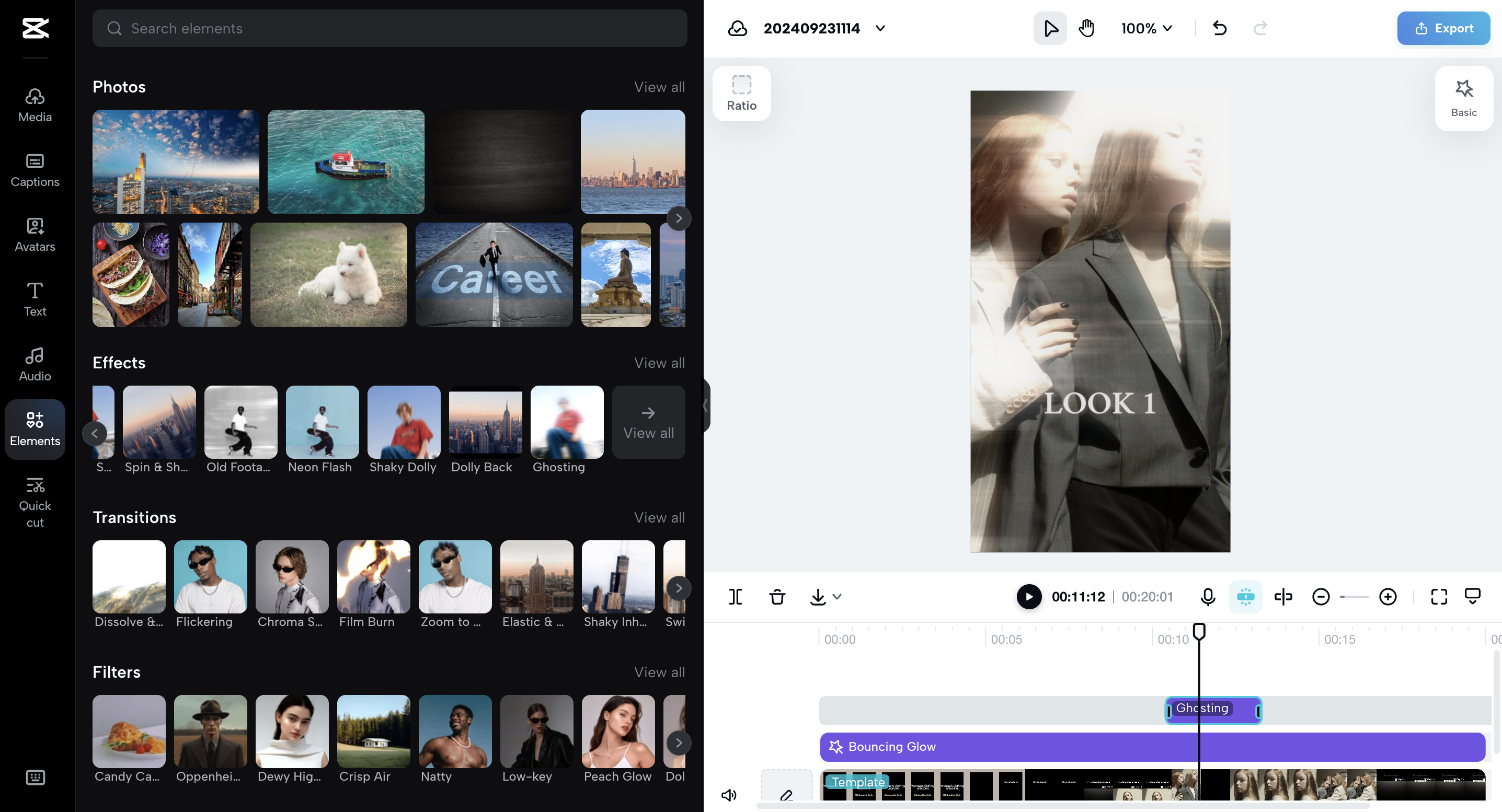Select the hand pan tool
The width and height of the screenshot is (1502, 812).
click(x=1086, y=28)
